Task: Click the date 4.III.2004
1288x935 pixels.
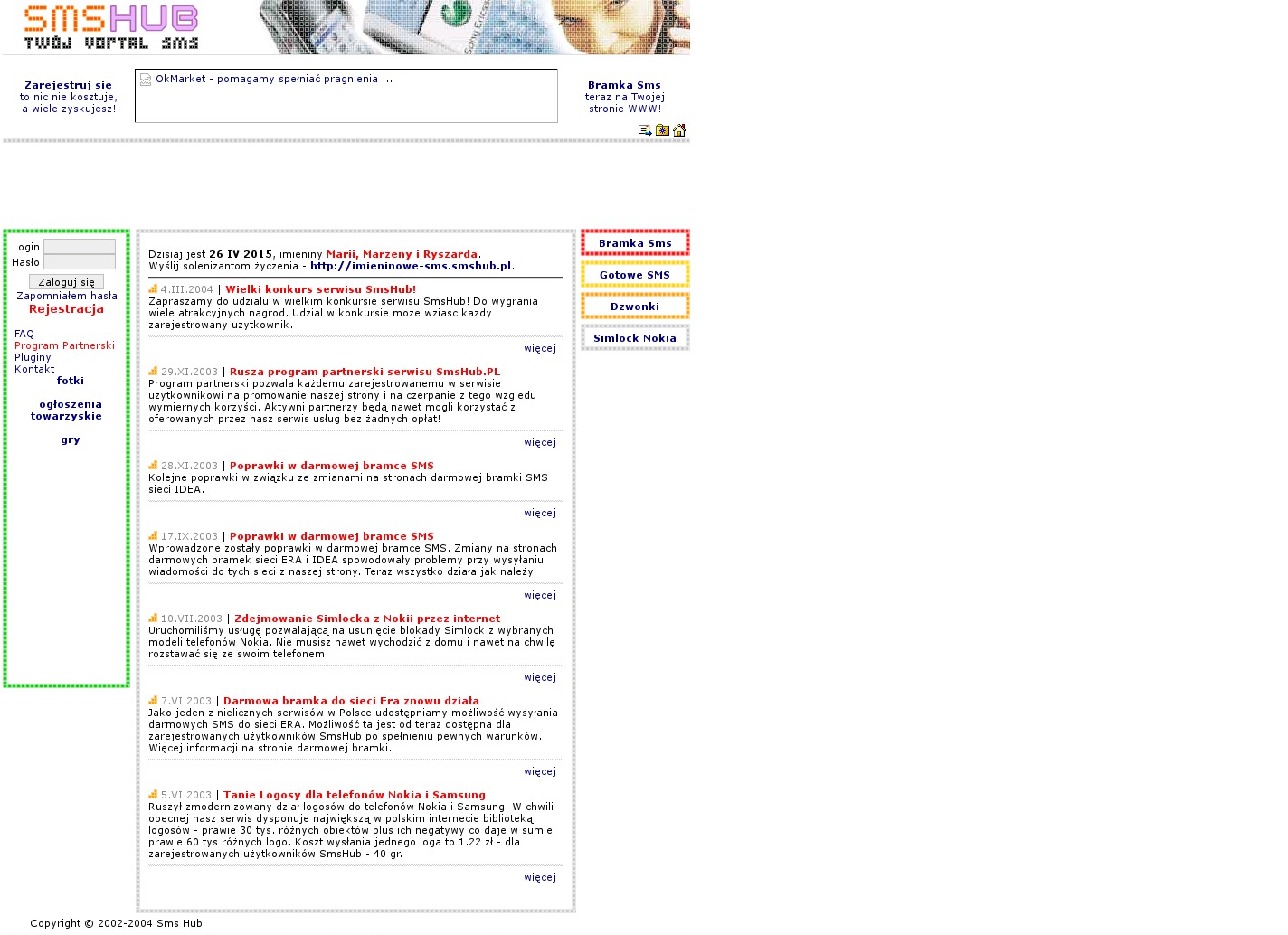Action: tap(187, 289)
